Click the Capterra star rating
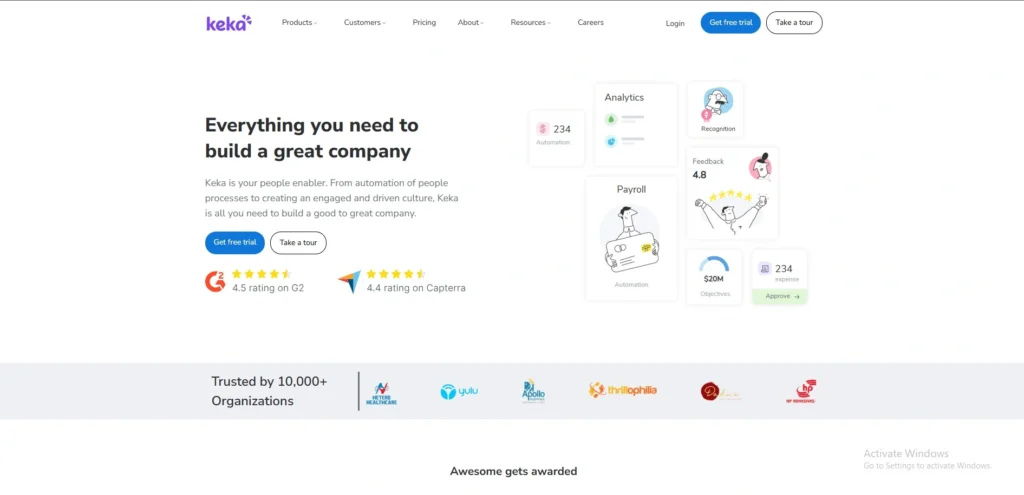This screenshot has width=1024, height=495. point(396,274)
